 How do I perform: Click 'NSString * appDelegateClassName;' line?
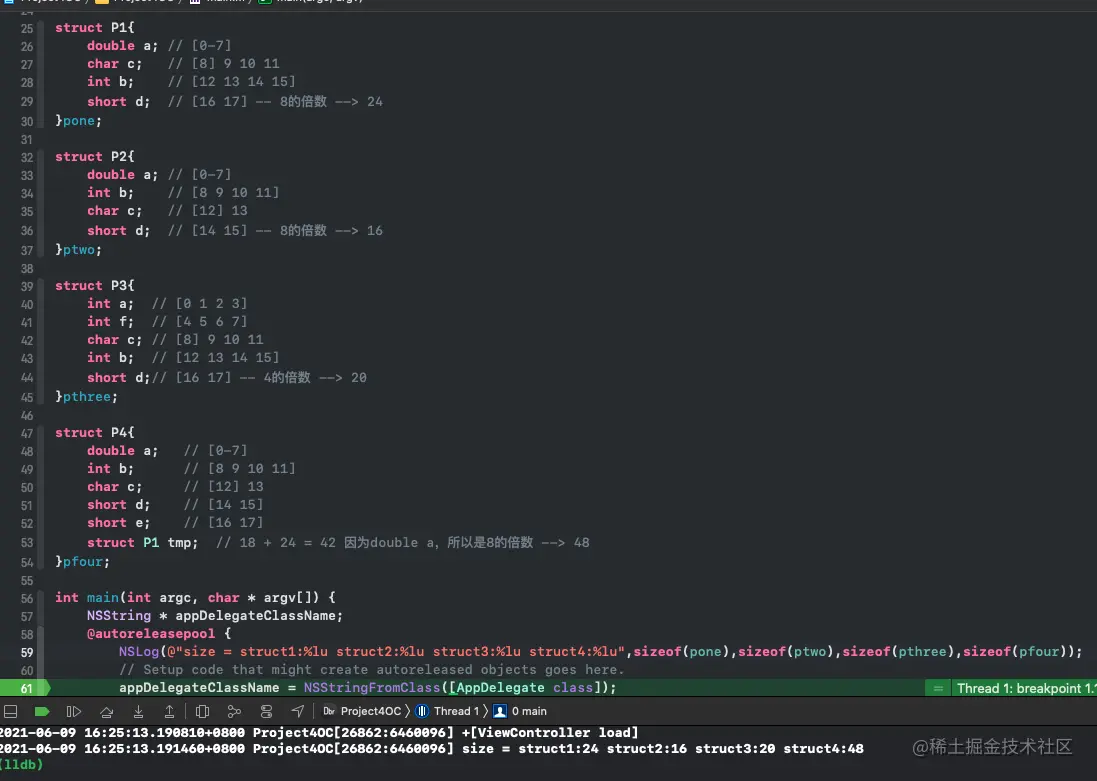pyautogui.click(x=215, y=615)
